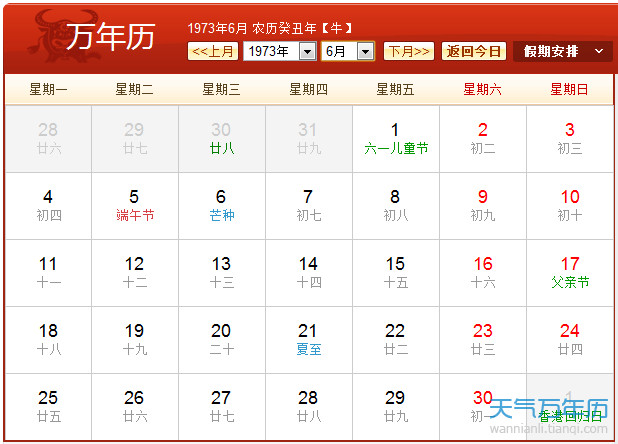This screenshot has width=618, height=444.
Task: Select June 21 夏至
Action: pyautogui.click(x=309, y=340)
